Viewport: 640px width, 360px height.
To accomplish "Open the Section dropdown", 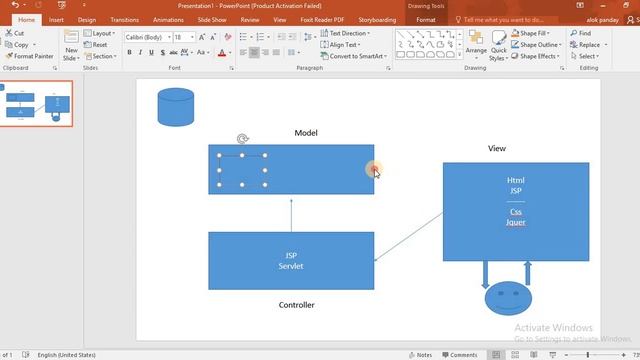I will tap(100, 56).
